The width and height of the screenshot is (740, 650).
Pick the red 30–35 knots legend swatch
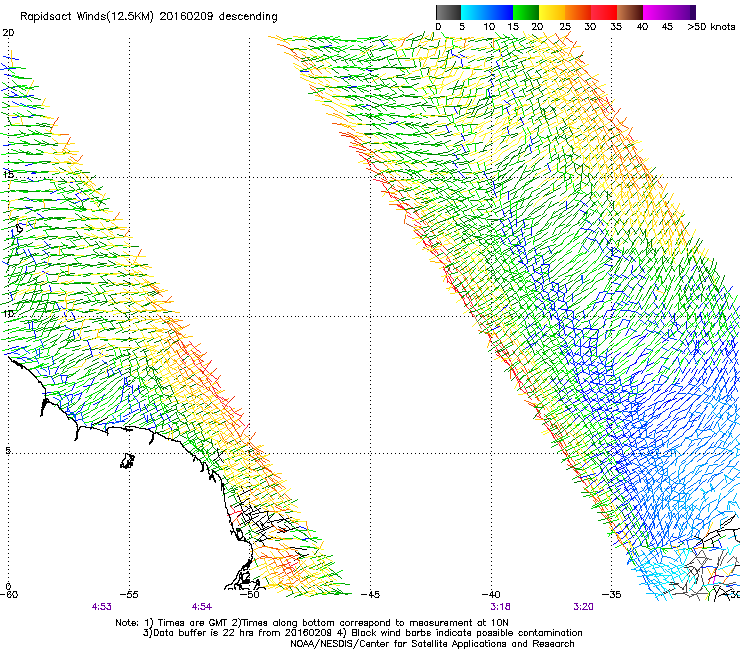pos(604,12)
